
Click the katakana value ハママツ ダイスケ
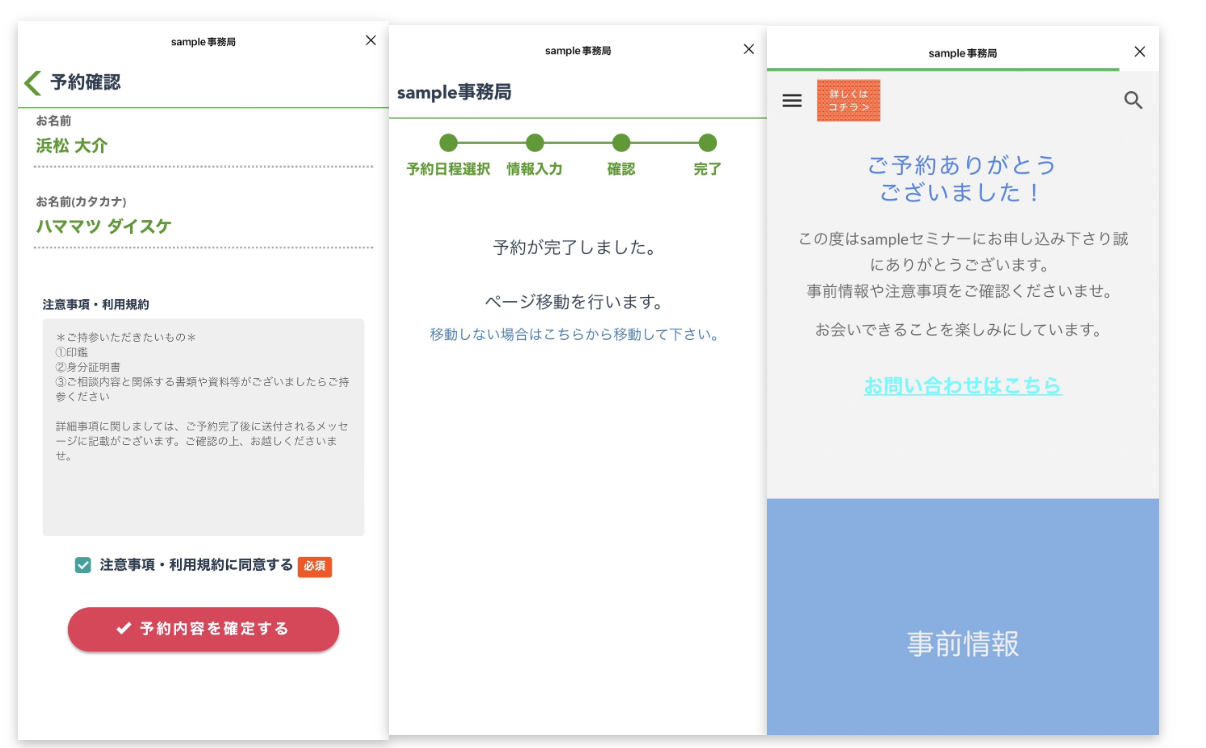click(104, 226)
